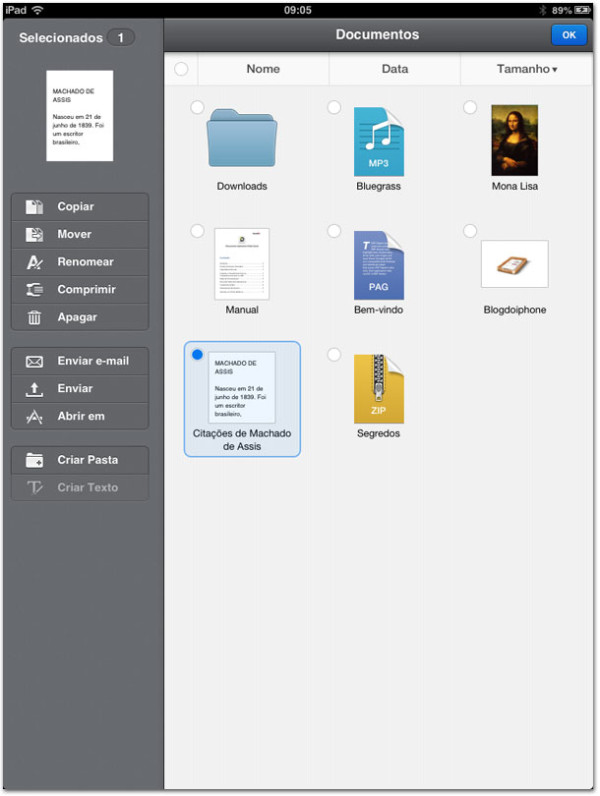Open the Manual document thumbnail
Viewport: 600px width, 796px height.
click(242, 264)
